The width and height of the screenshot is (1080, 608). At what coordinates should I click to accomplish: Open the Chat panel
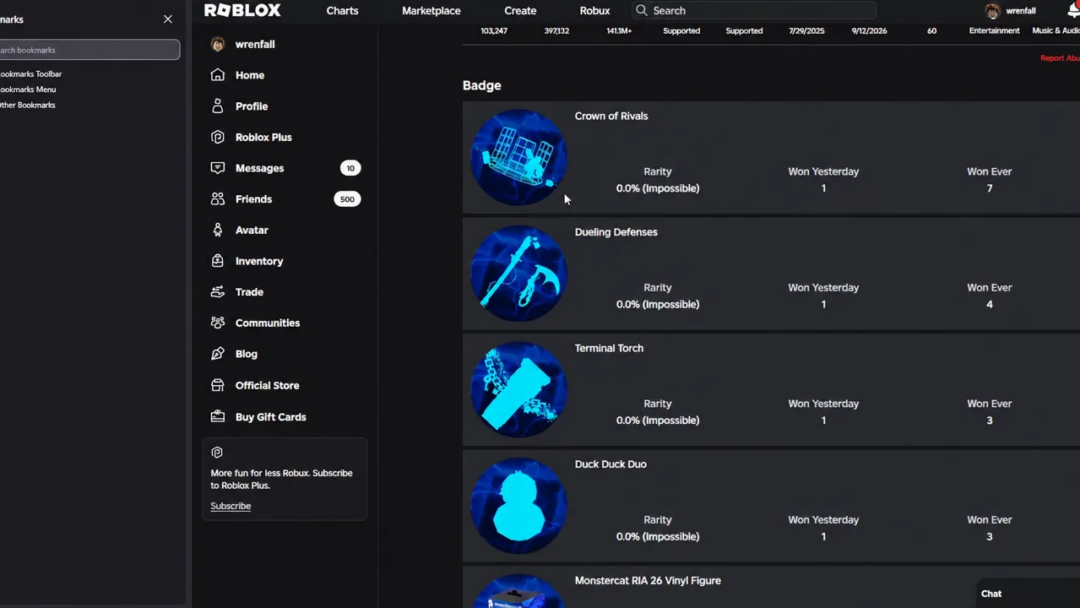tap(1028, 594)
